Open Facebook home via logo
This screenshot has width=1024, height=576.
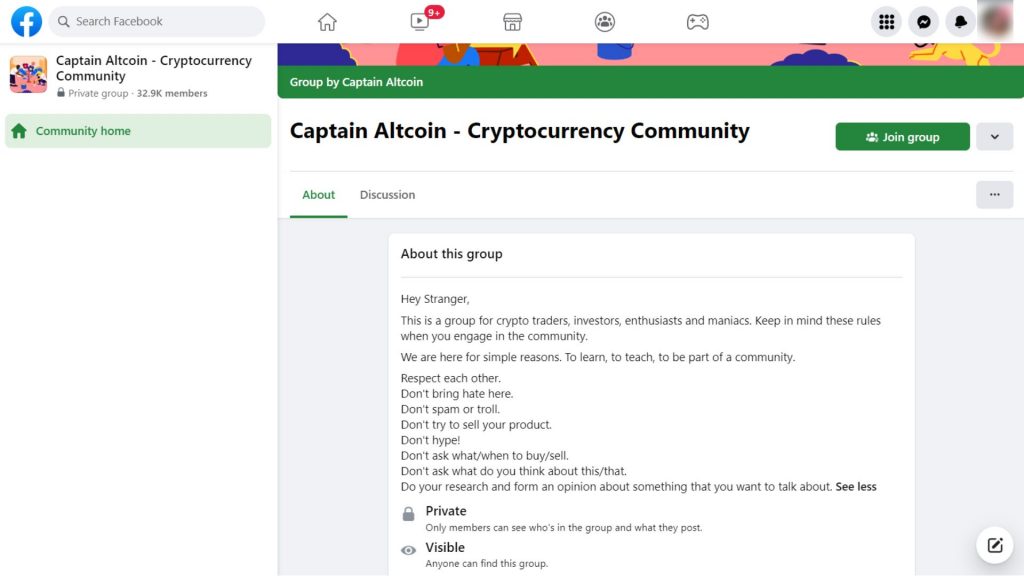click(26, 22)
